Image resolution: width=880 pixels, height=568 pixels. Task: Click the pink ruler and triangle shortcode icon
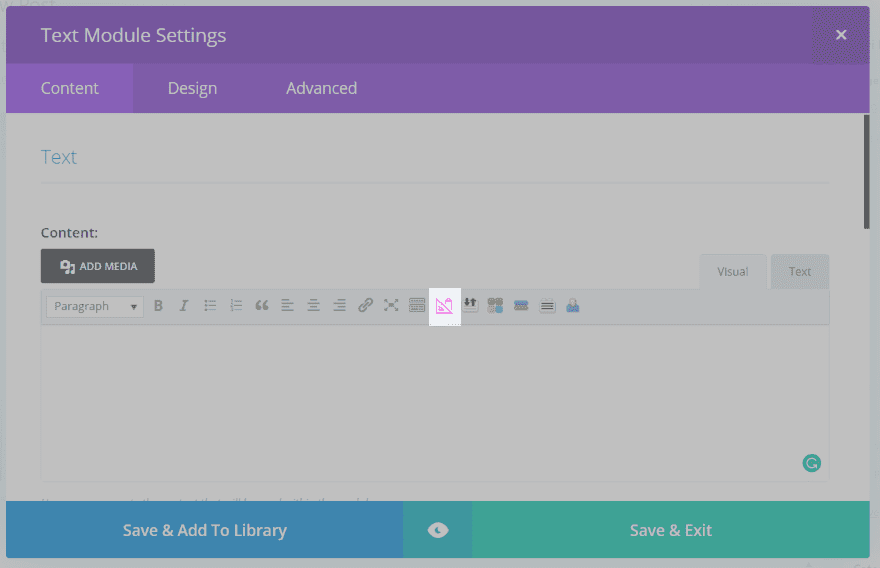(444, 306)
